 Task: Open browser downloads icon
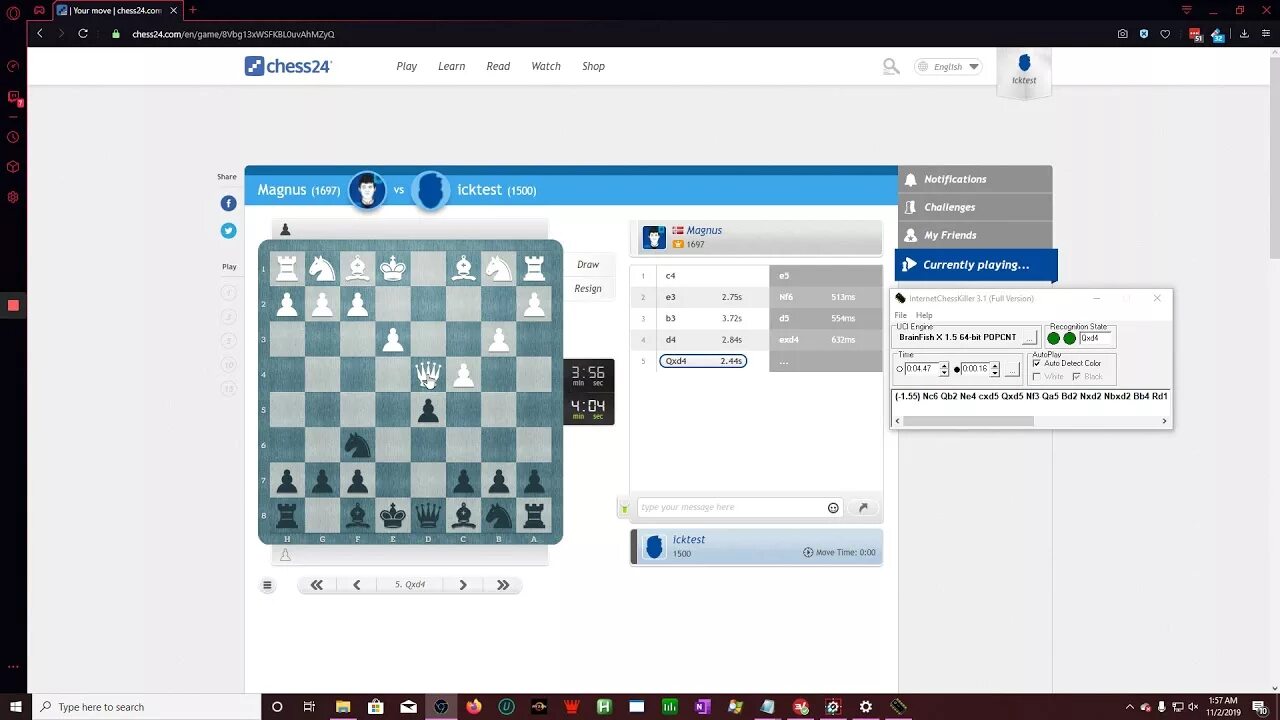(x=1244, y=34)
